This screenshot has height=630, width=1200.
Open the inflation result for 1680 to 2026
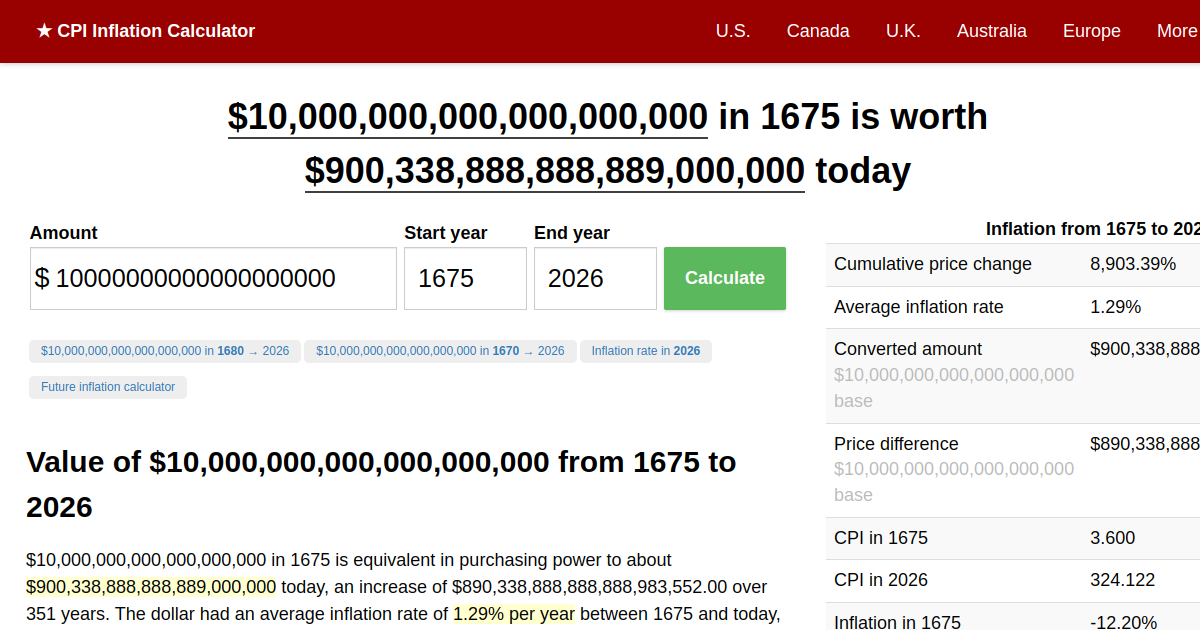pos(165,351)
